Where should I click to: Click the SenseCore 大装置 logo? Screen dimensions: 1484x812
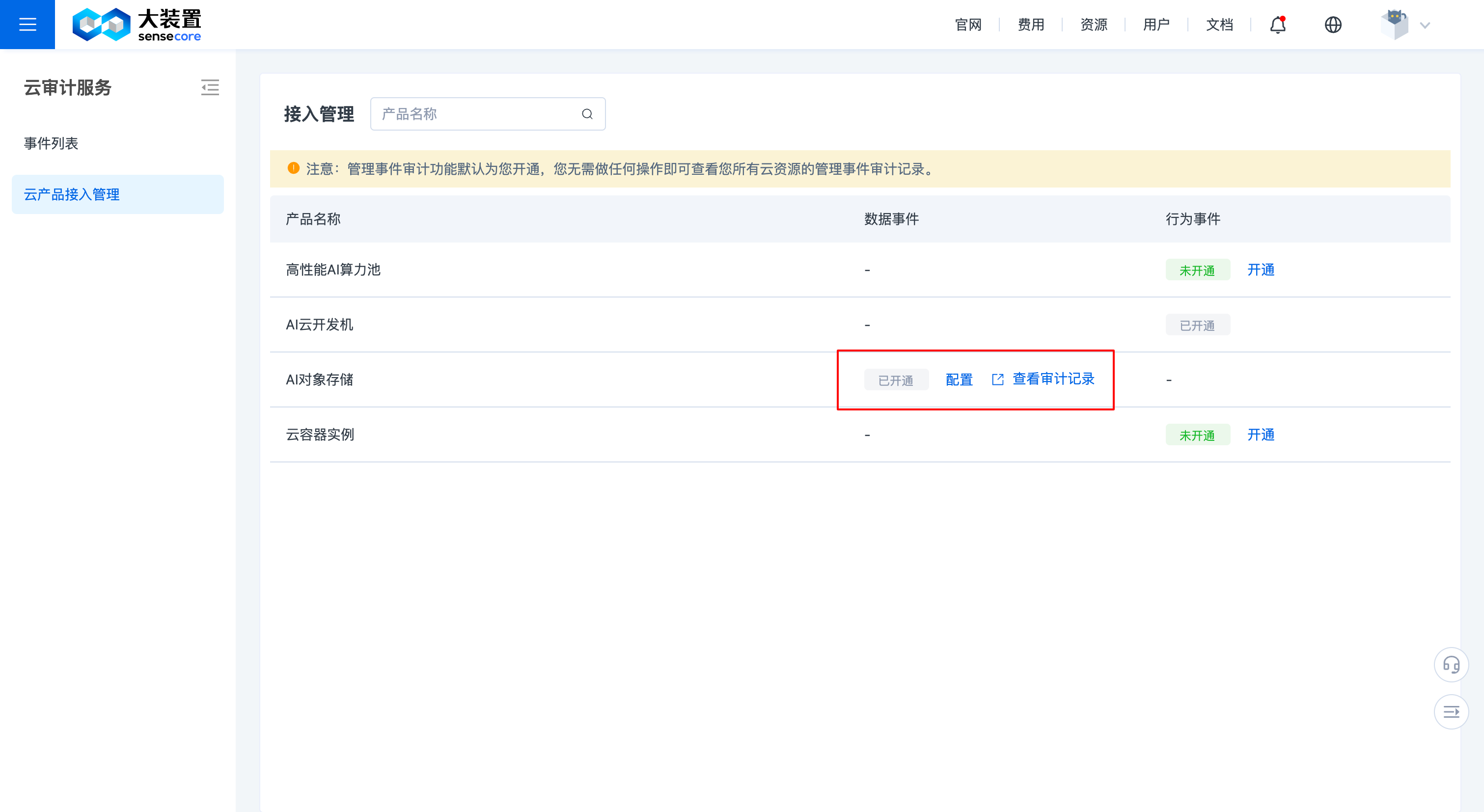137,25
